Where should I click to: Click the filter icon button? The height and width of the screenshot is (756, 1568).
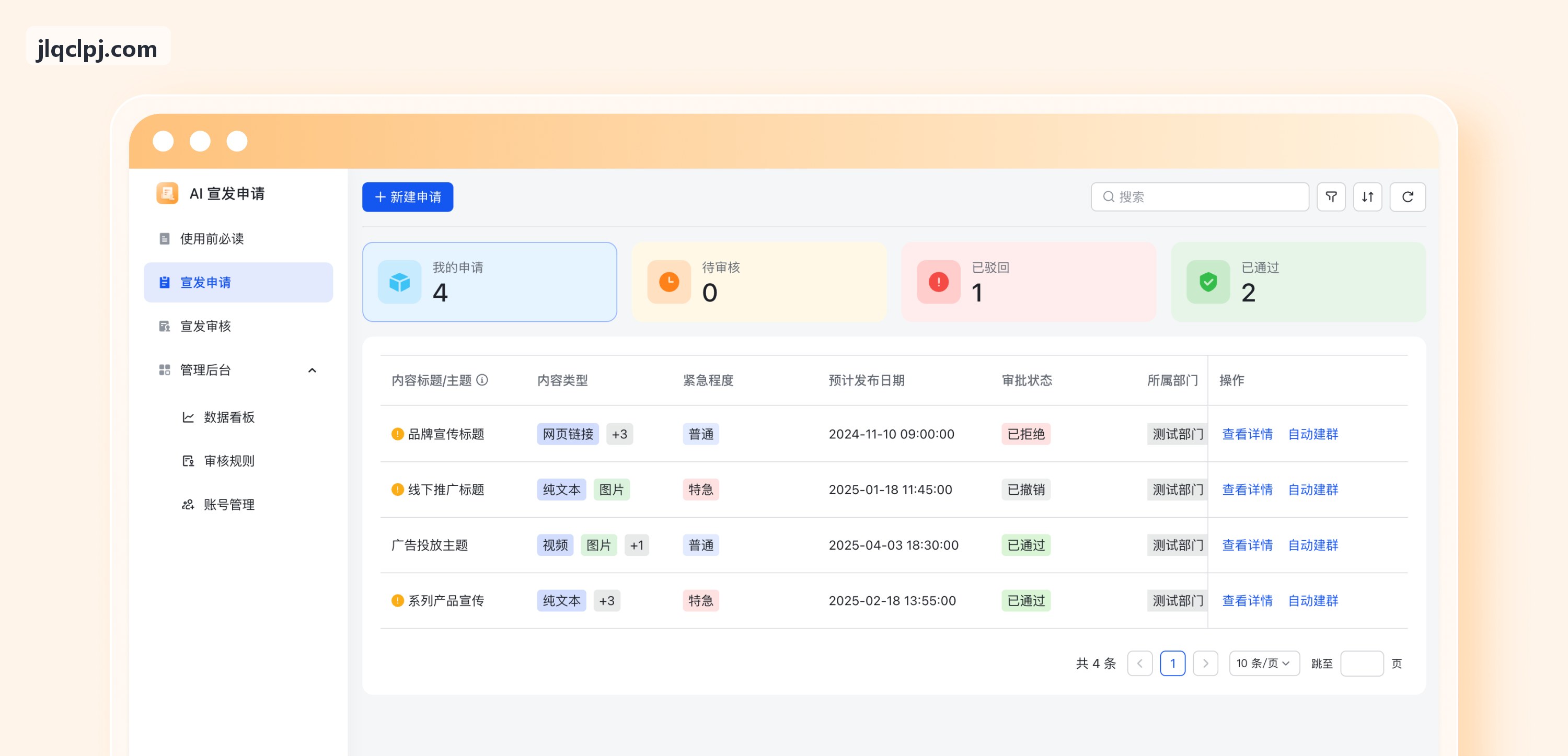1331,196
